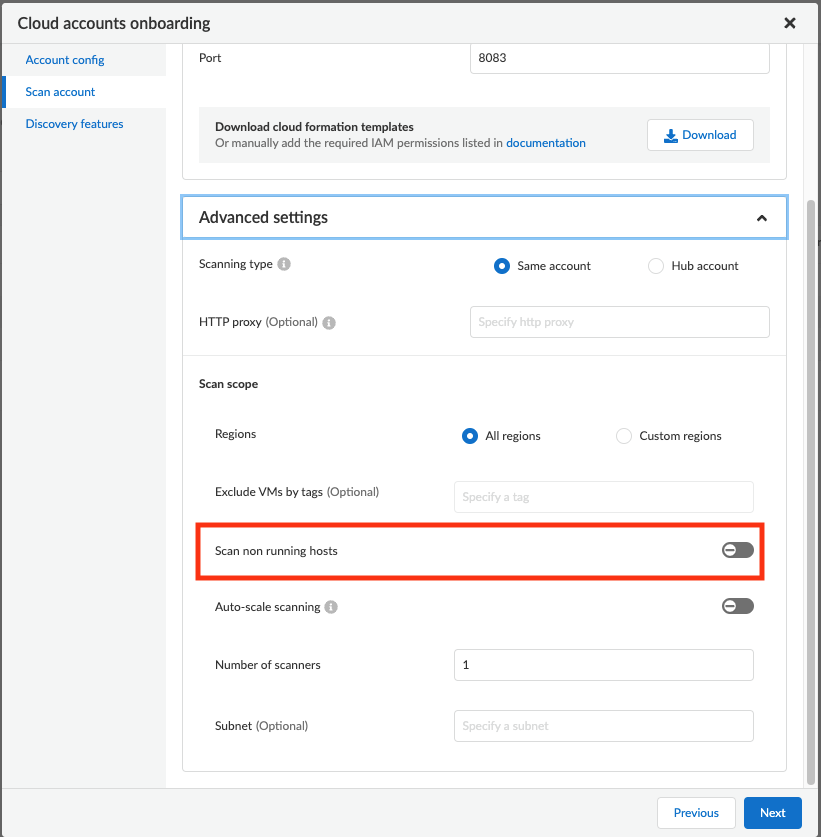
Task: Close the Cloud accounts onboarding dialog
Action: pyautogui.click(x=790, y=23)
